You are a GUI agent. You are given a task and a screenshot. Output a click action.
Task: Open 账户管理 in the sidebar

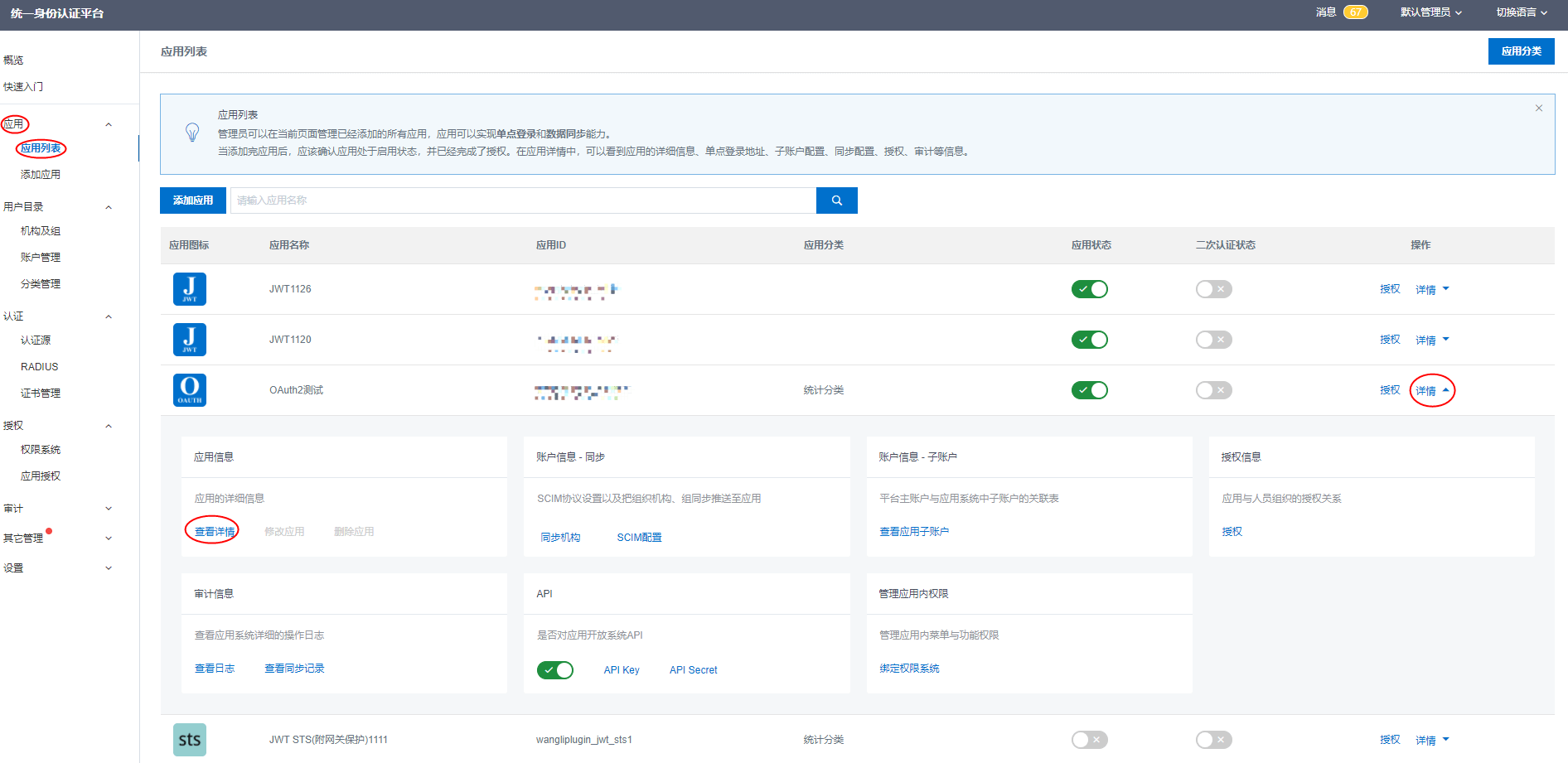[x=41, y=258]
